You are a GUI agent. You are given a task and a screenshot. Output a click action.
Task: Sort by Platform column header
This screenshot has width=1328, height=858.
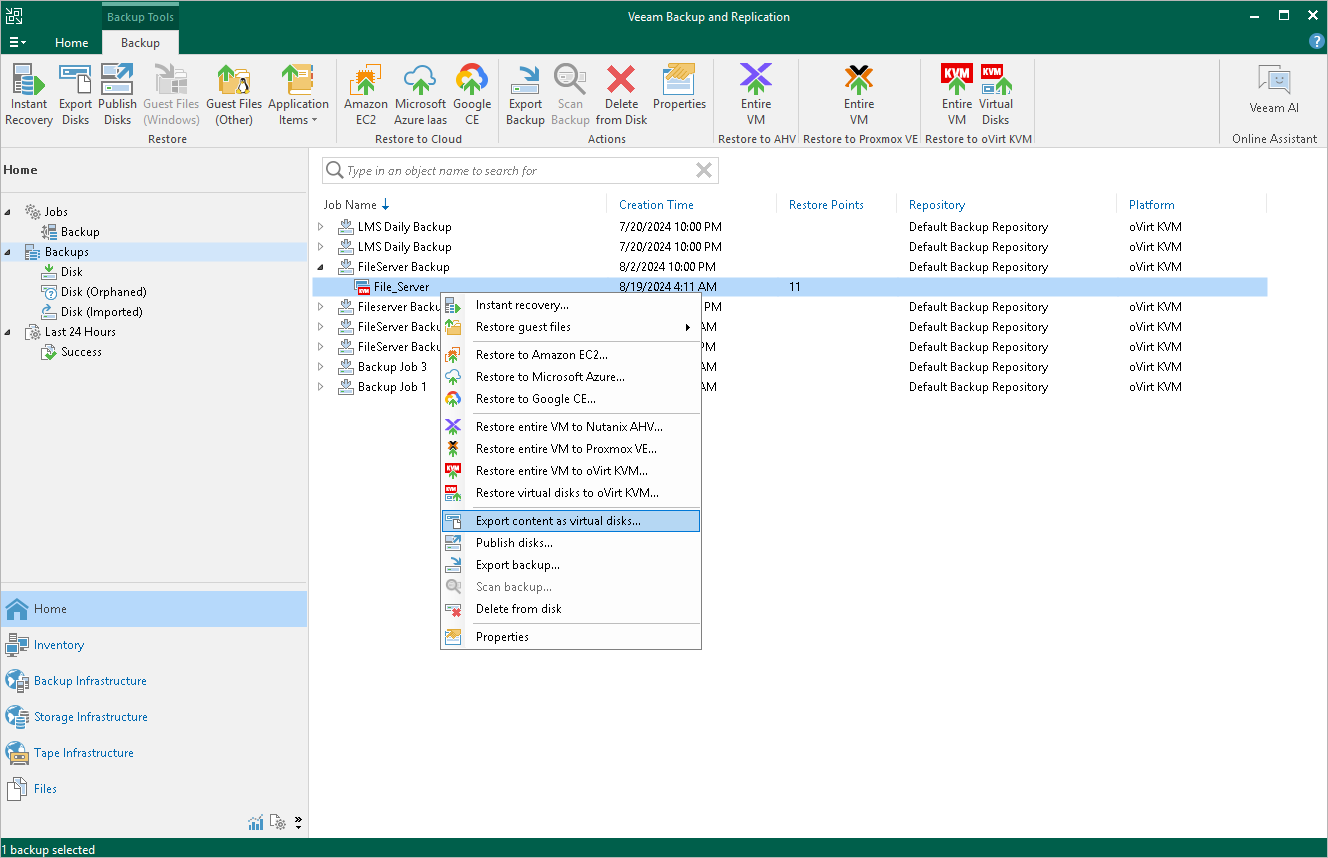(x=1152, y=205)
